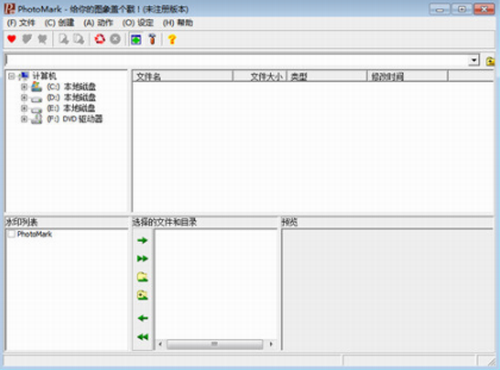
Task: Expand the (F:) DVD drive node
Action: pos(24,119)
